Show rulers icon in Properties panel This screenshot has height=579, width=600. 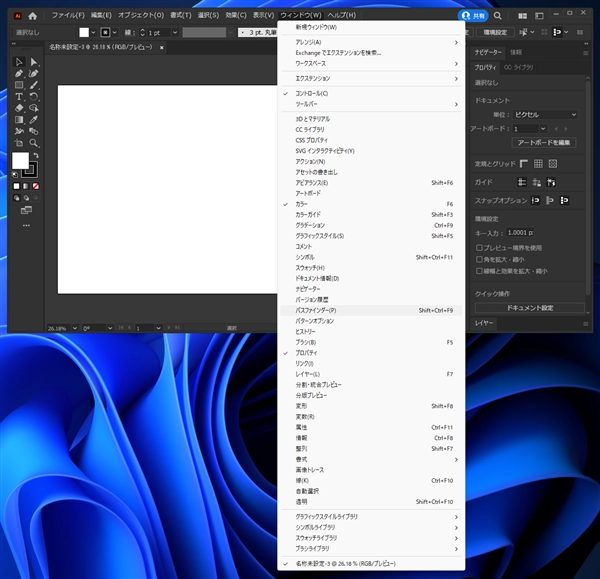pos(523,164)
